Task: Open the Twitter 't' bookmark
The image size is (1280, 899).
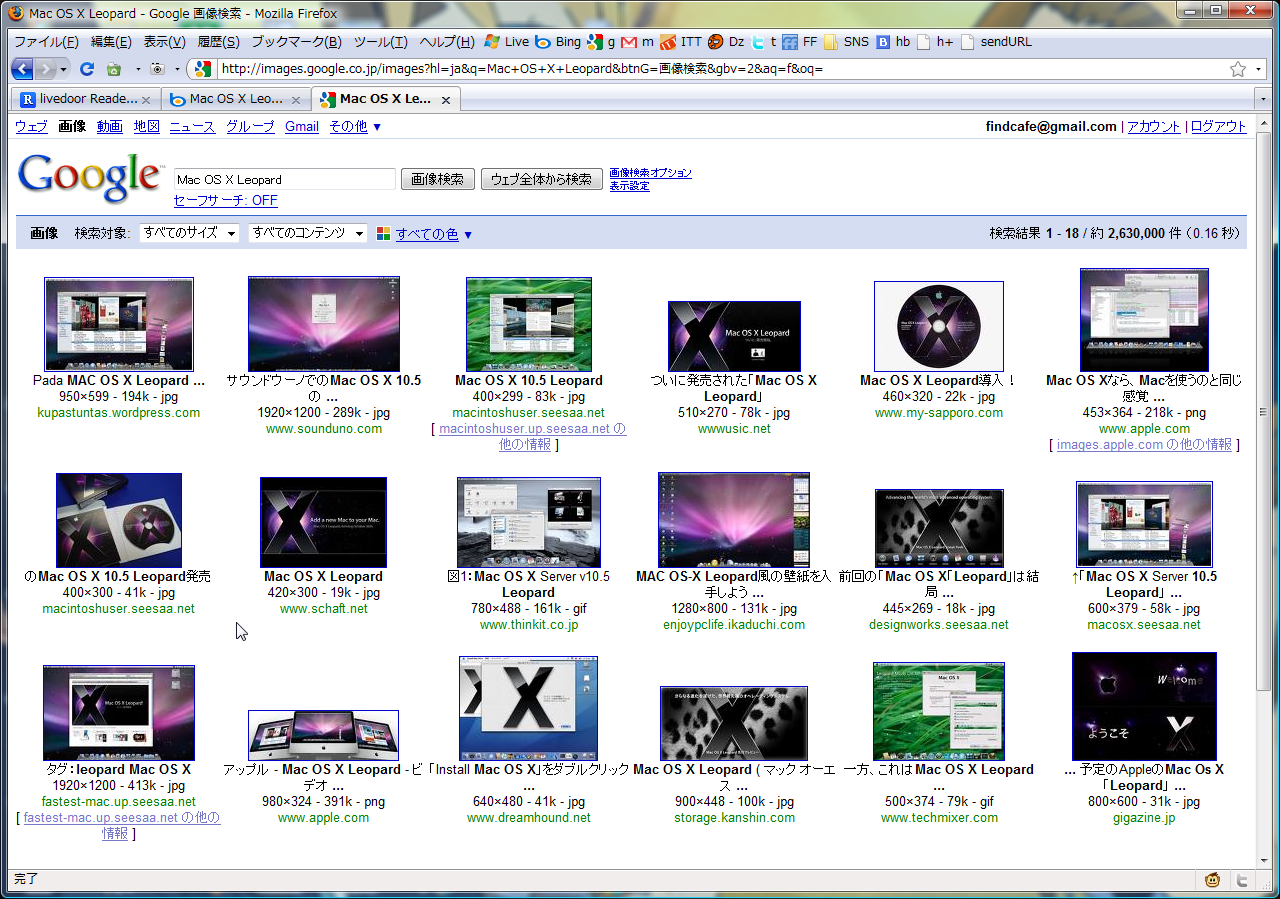Action: coord(765,42)
